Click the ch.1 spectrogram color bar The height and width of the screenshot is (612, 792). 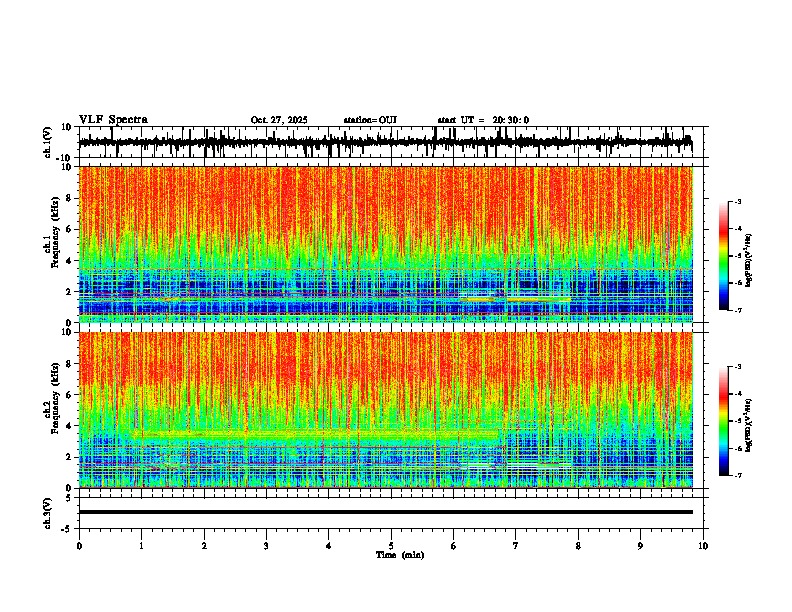click(724, 256)
